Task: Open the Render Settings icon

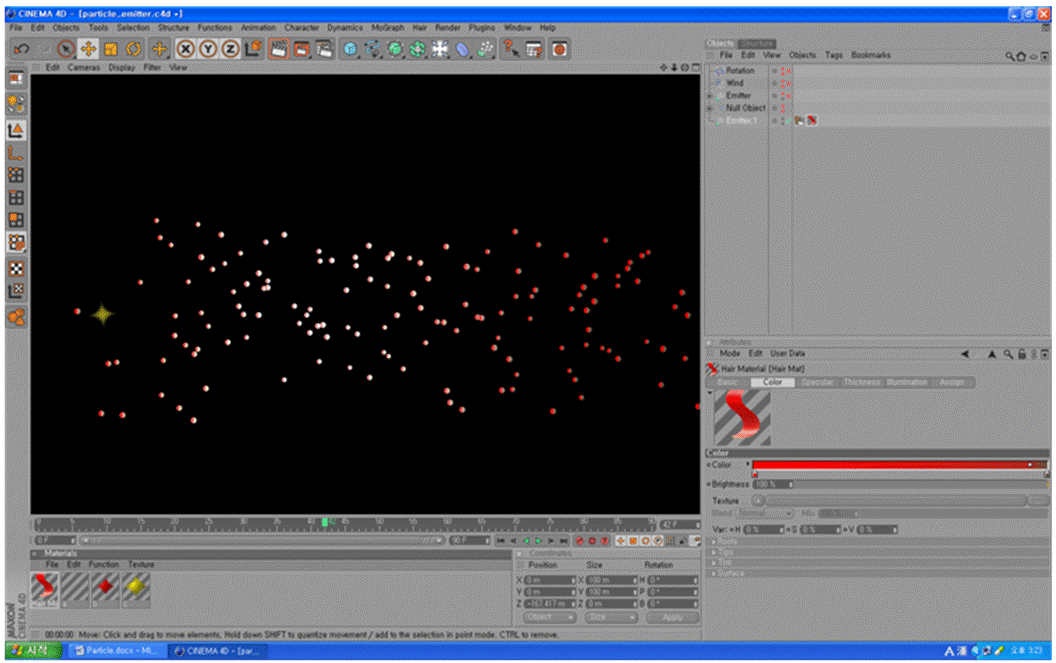Action: 324,49
